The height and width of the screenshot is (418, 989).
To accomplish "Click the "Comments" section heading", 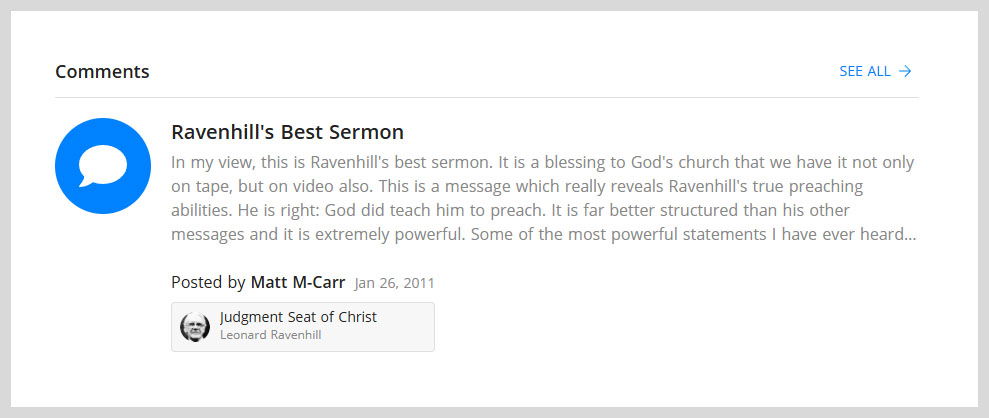I will (102, 72).
